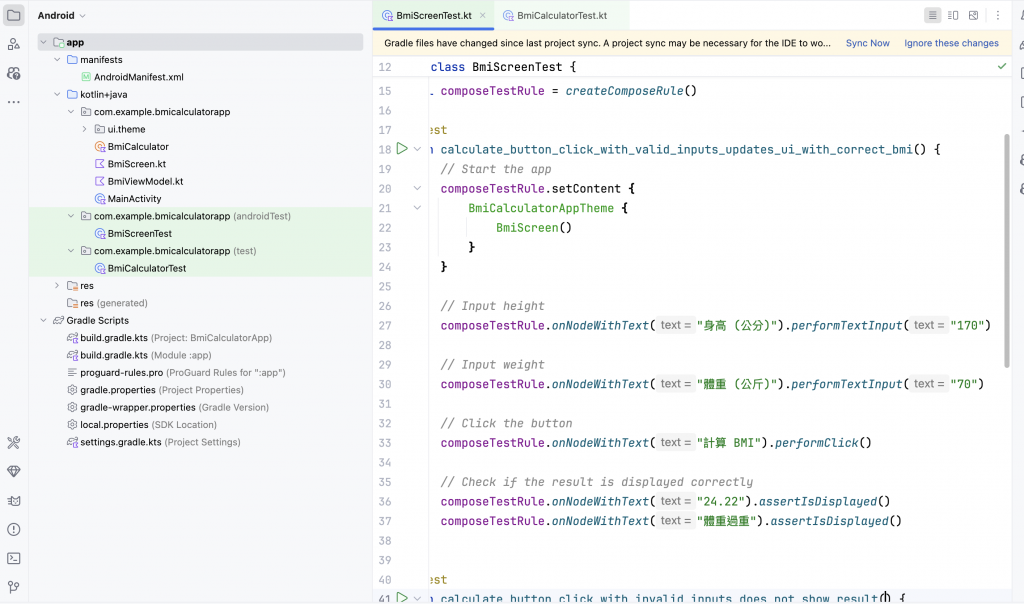Open the Terminal tool window
The height and width of the screenshot is (604, 1024).
pyautogui.click(x=13, y=558)
